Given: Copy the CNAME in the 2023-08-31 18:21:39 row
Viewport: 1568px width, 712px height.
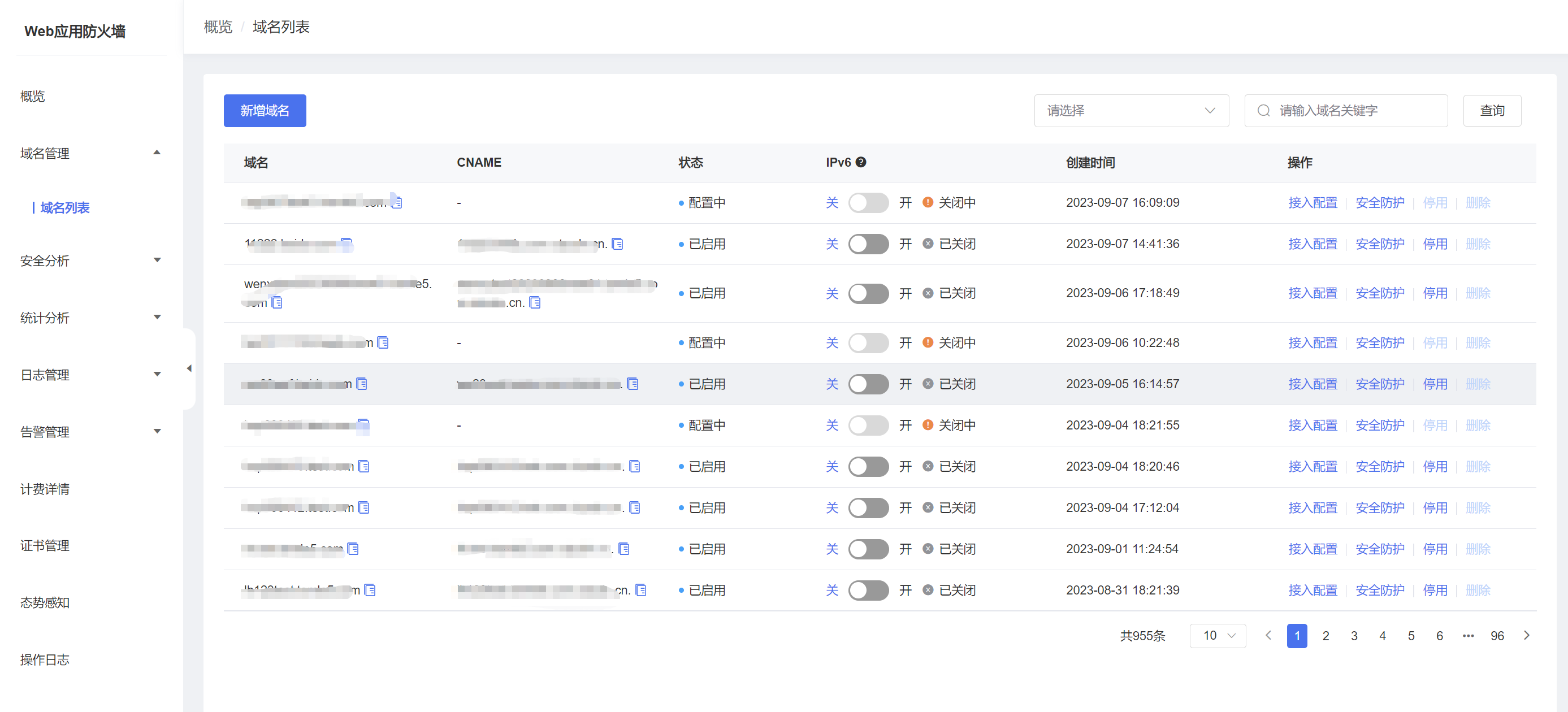Looking at the screenshot, I should [x=640, y=591].
